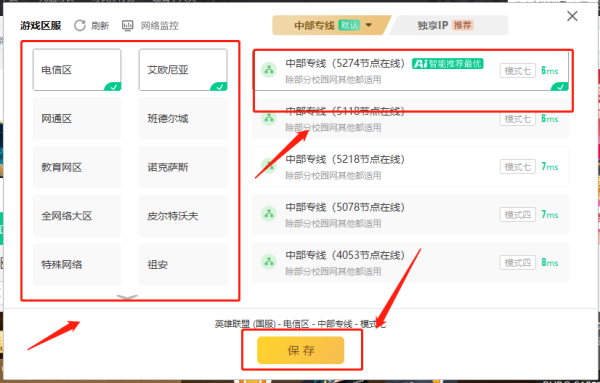This screenshot has height=383, width=600.
Task: Select the 教育网区 network region
Action: (77, 167)
